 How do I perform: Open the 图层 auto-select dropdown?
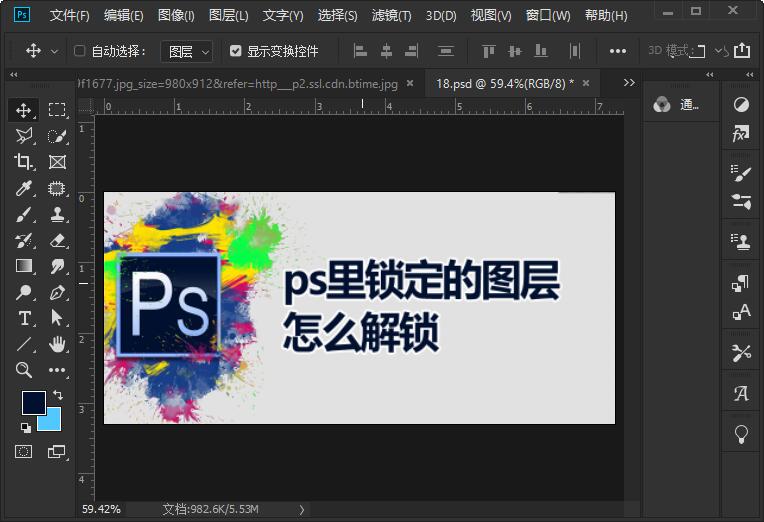coord(187,51)
